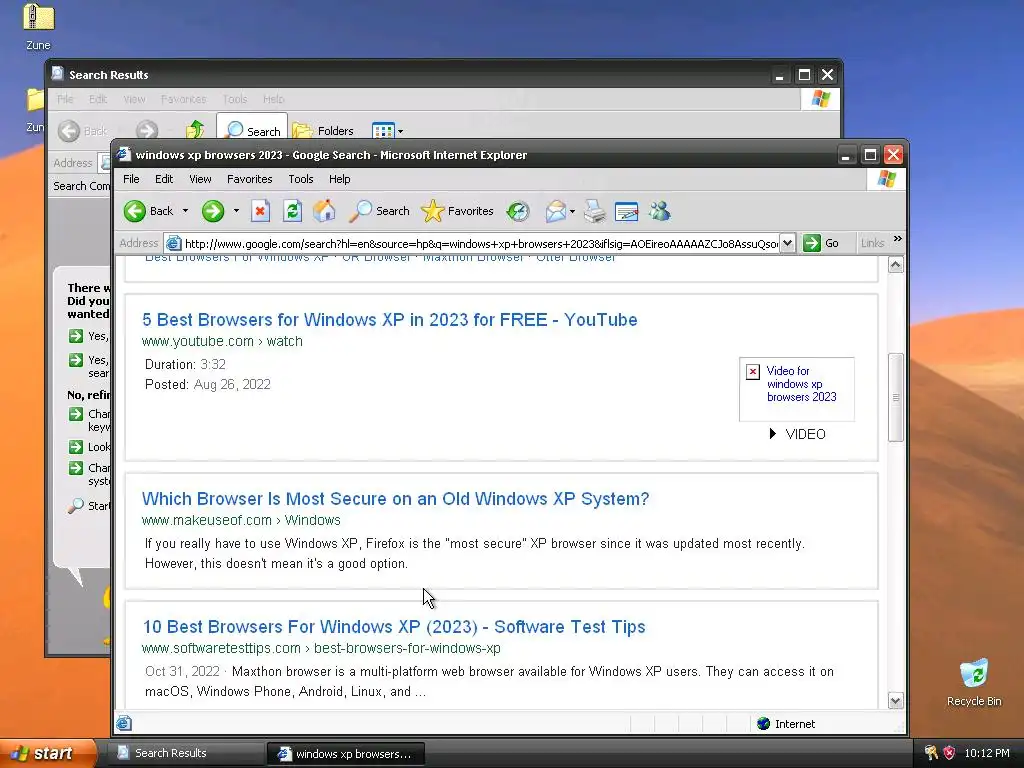Click the Start button on taskbar

48,753
